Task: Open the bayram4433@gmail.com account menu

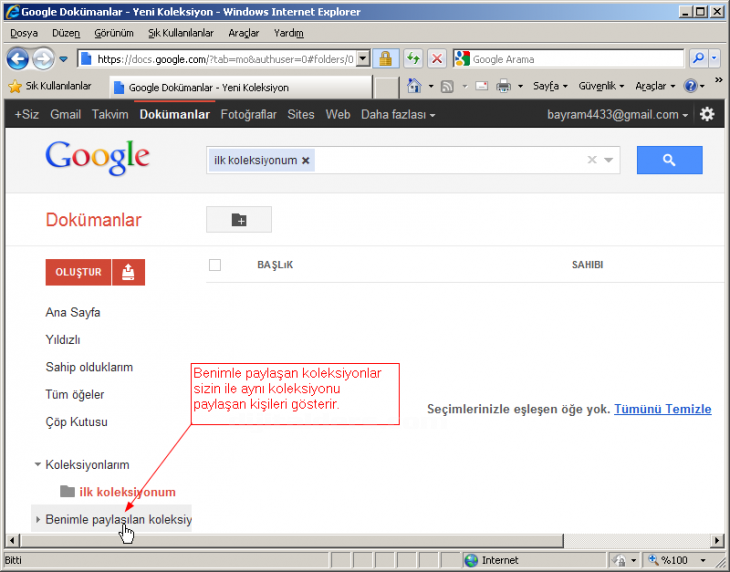Action: (617, 114)
